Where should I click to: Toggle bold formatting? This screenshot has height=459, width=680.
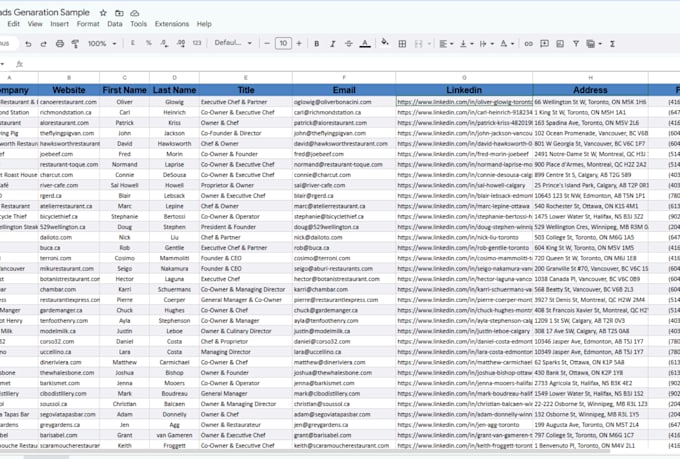(x=317, y=44)
